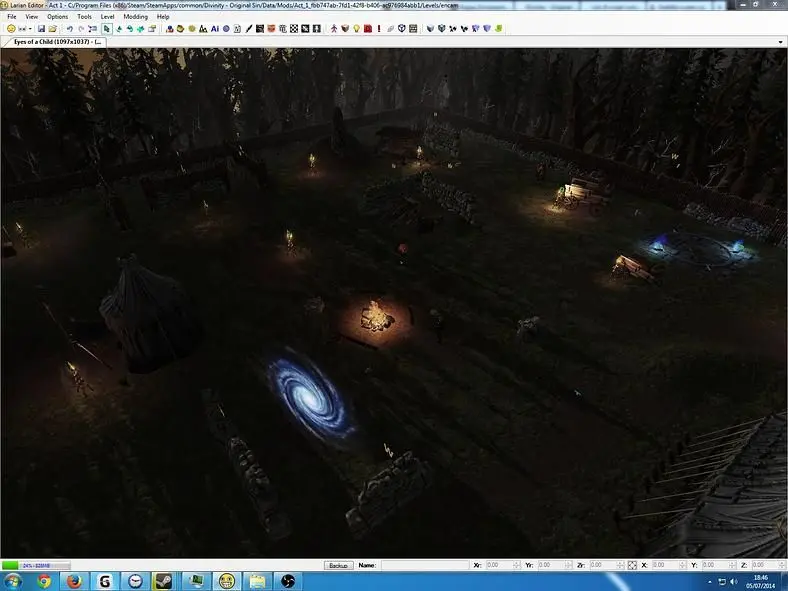Viewport: 788px width, 591px height.
Task: Click the grid table toolbar icon
Action: click(413, 29)
